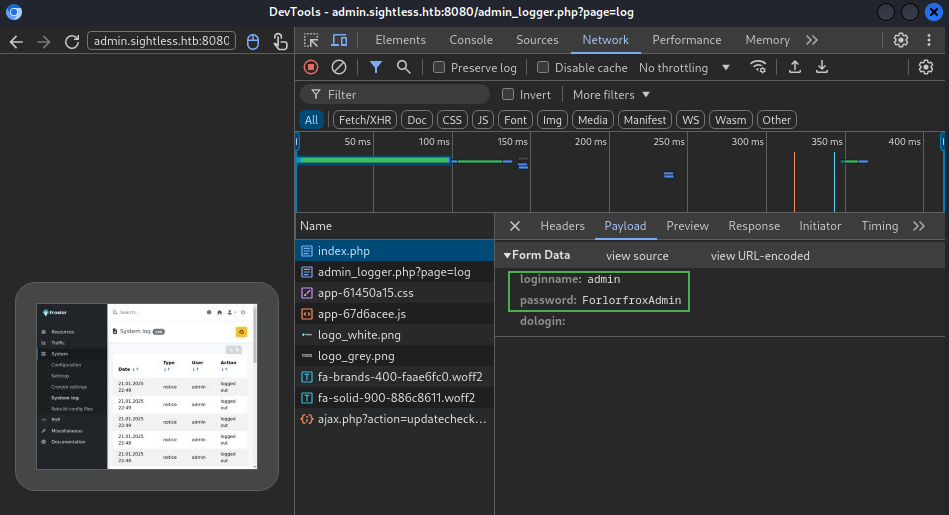Select the All request type filter
Viewport: 949px width, 515px height.
(x=311, y=120)
